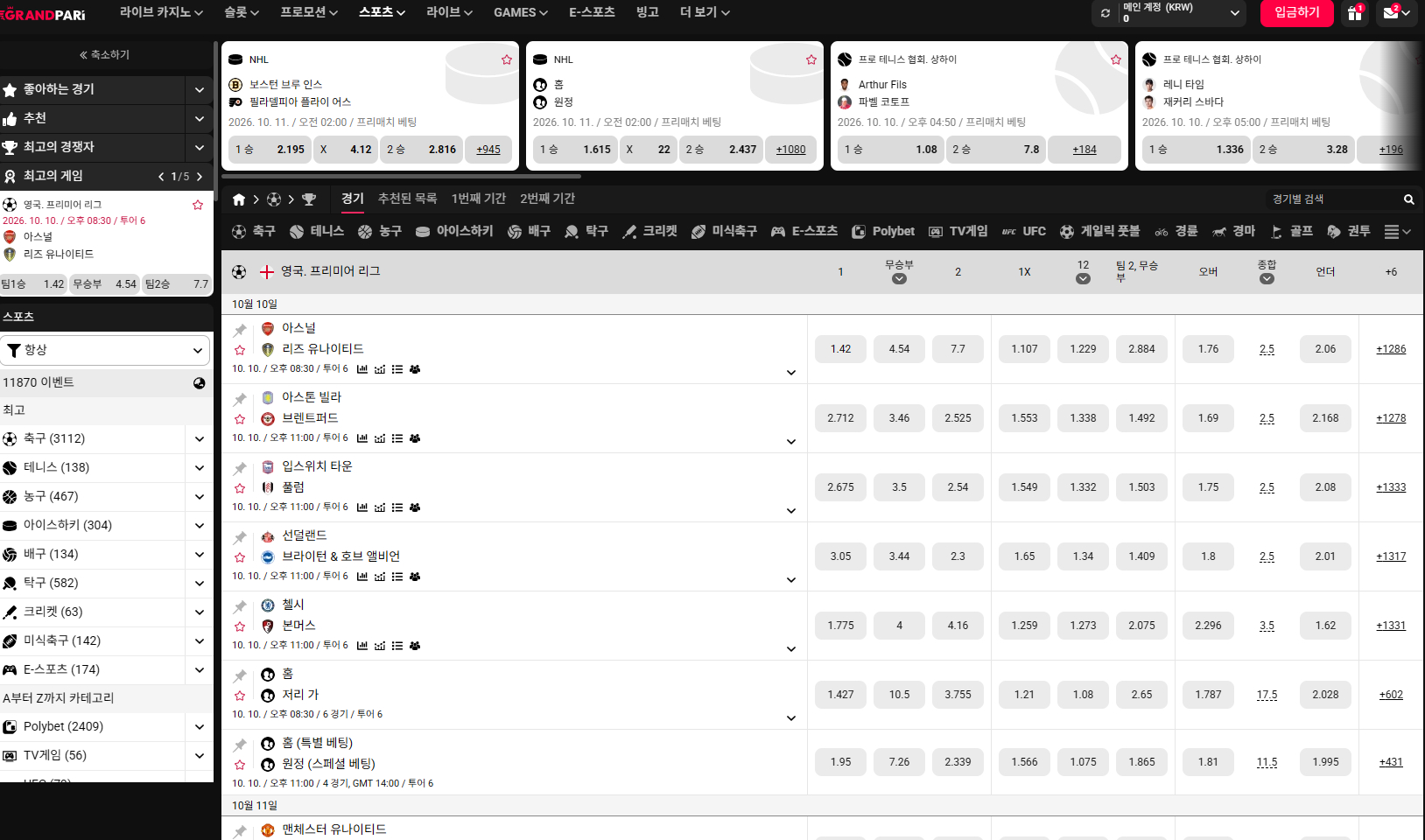
Task: Expand the 좋아하는 경기 section
Action: coord(200,89)
